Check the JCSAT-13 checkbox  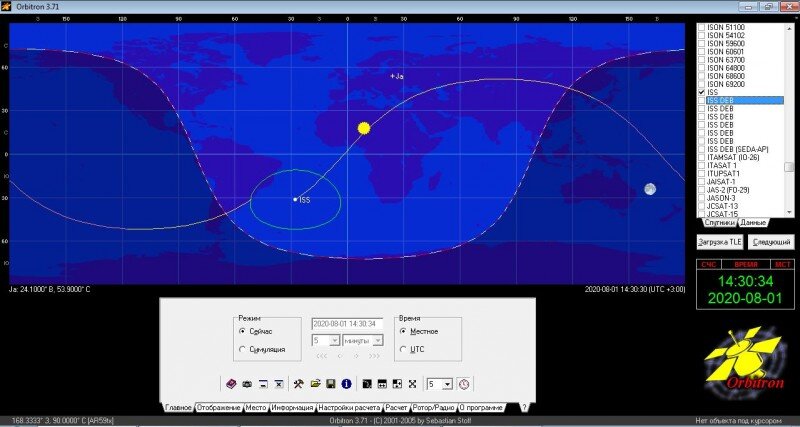click(x=702, y=206)
